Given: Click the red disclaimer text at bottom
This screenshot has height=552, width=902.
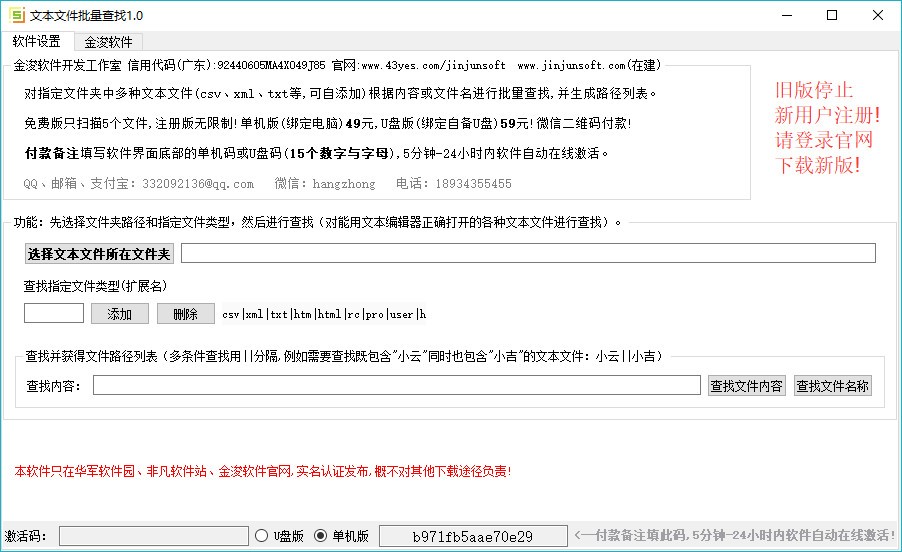Looking at the screenshot, I should [263, 472].
